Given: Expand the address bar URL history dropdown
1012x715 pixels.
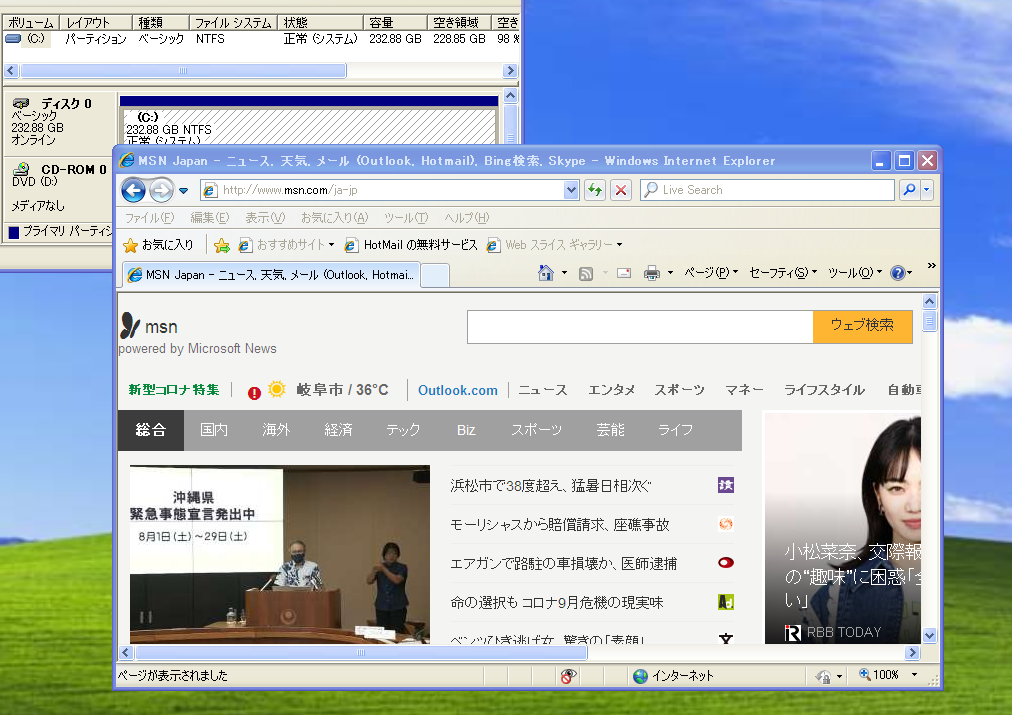Looking at the screenshot, I should point(571,190).
